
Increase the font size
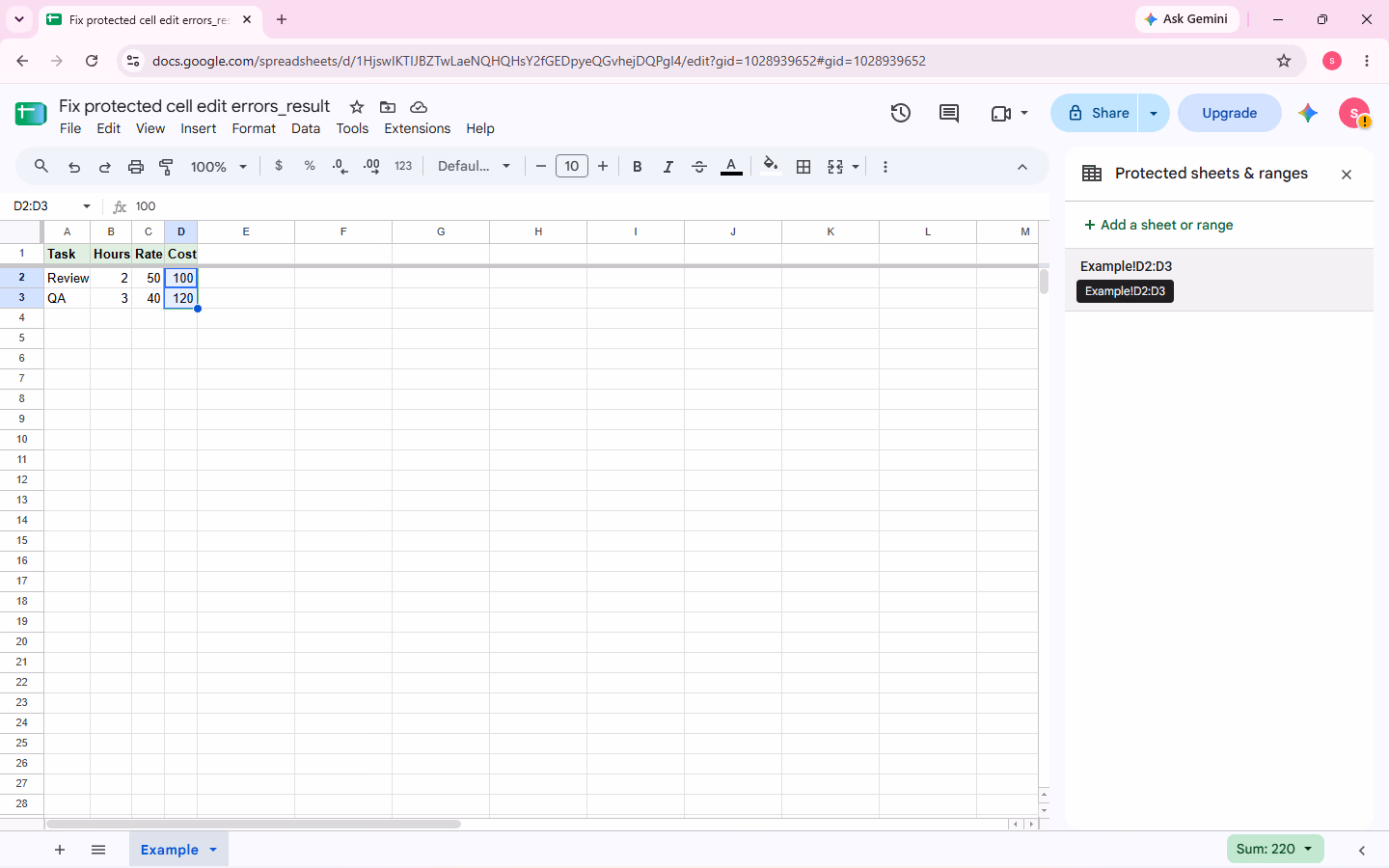(603, 166)
